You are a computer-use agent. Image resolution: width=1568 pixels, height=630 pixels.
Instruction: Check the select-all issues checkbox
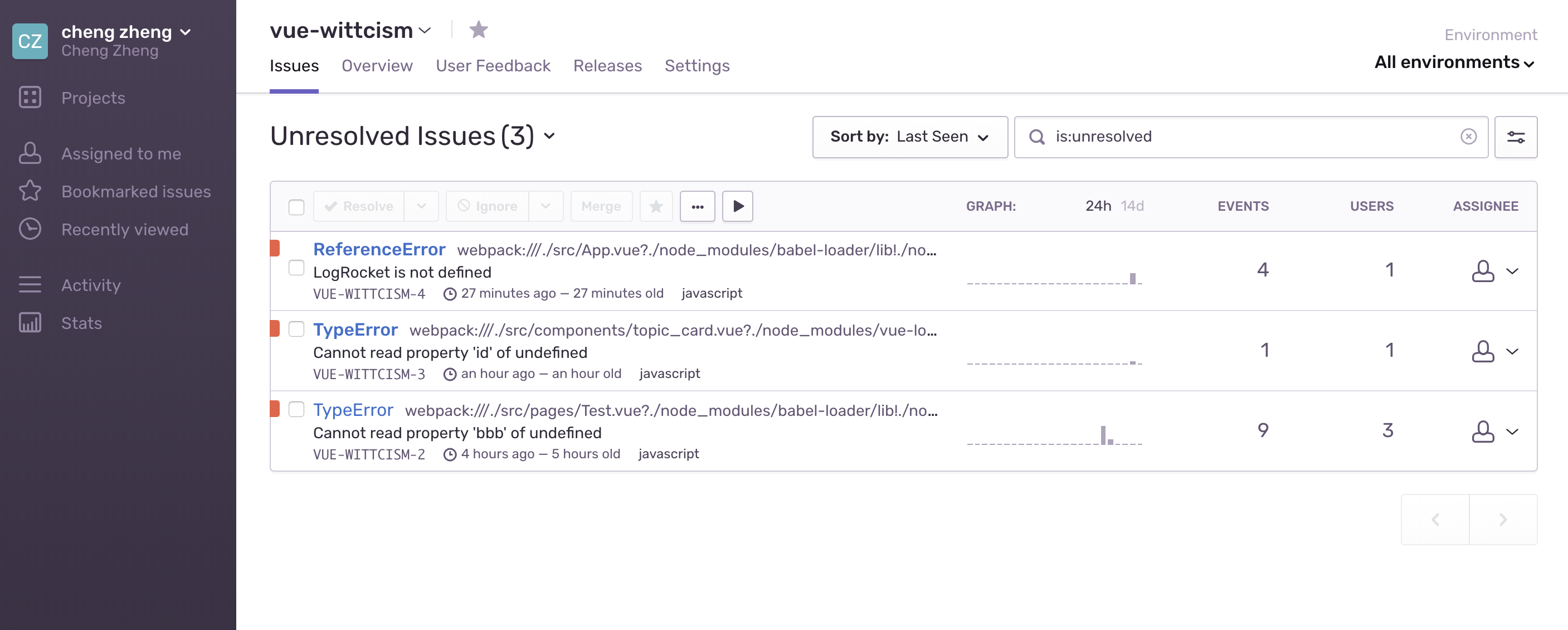pos(296,206)
